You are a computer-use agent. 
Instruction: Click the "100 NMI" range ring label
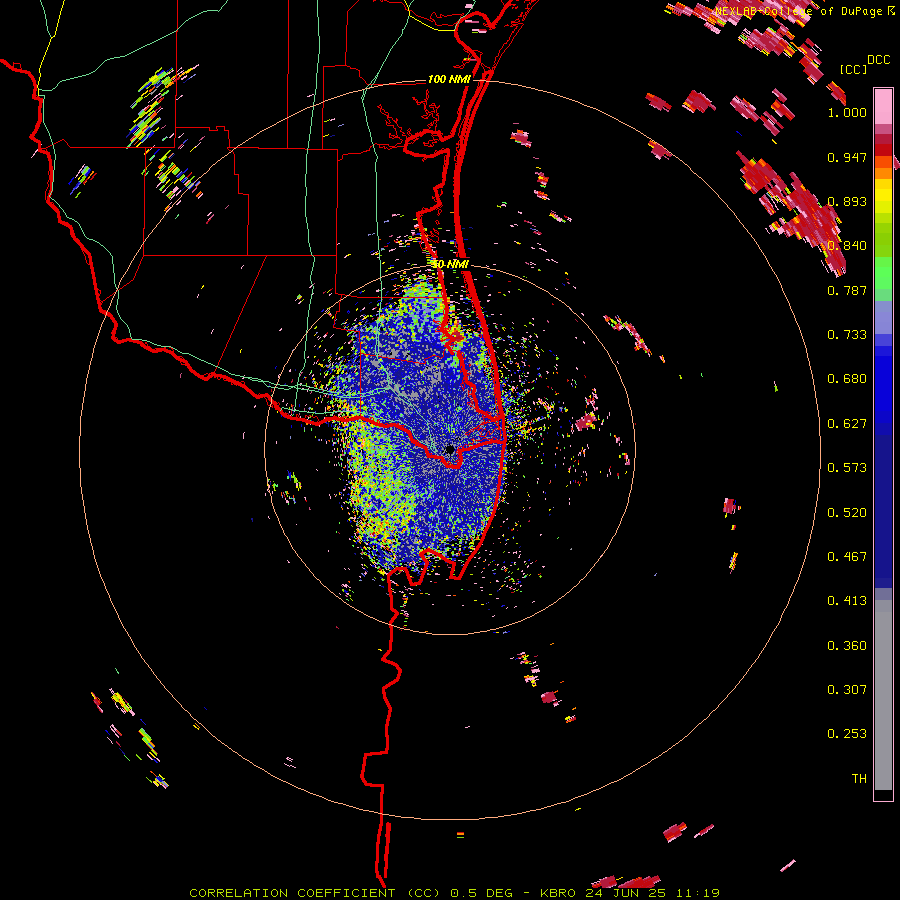click(449, 79)
